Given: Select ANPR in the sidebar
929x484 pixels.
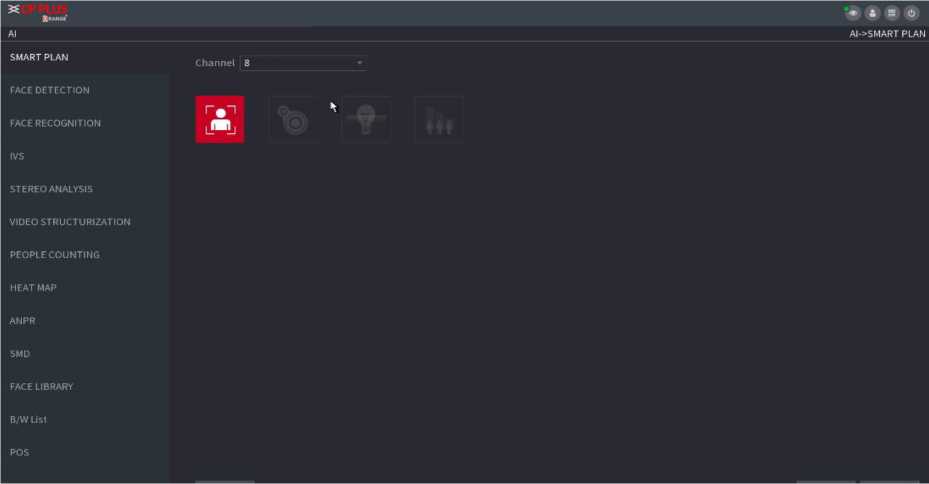Looking at the screenshot, I should (x=23, y=320).
